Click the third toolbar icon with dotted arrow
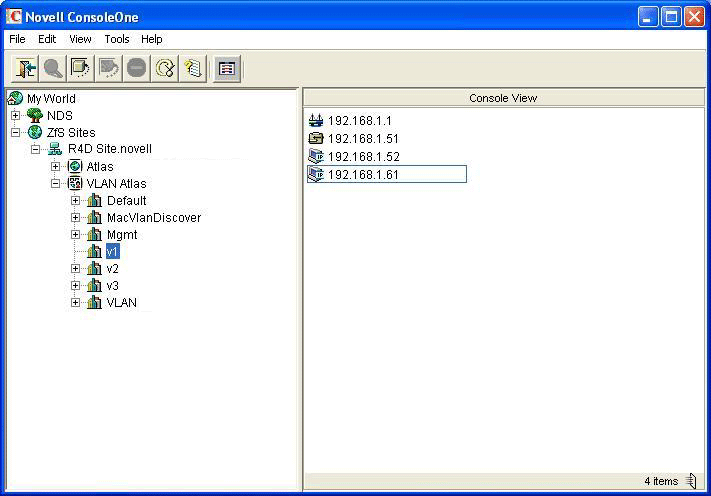This screenshot has height=496, width=711. (x=81, y=68)
